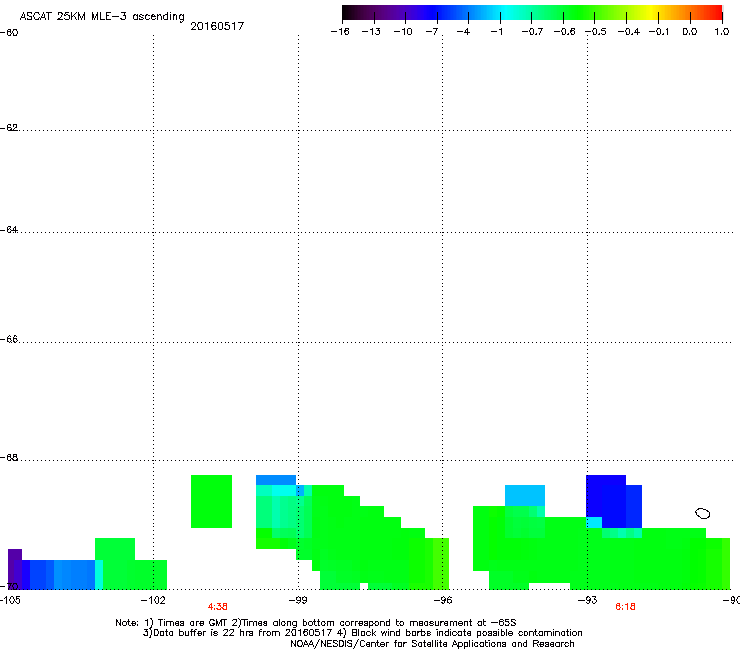Click the colorbar label -4
This screenshot has width=740, height=650.
tap(463, 32)
